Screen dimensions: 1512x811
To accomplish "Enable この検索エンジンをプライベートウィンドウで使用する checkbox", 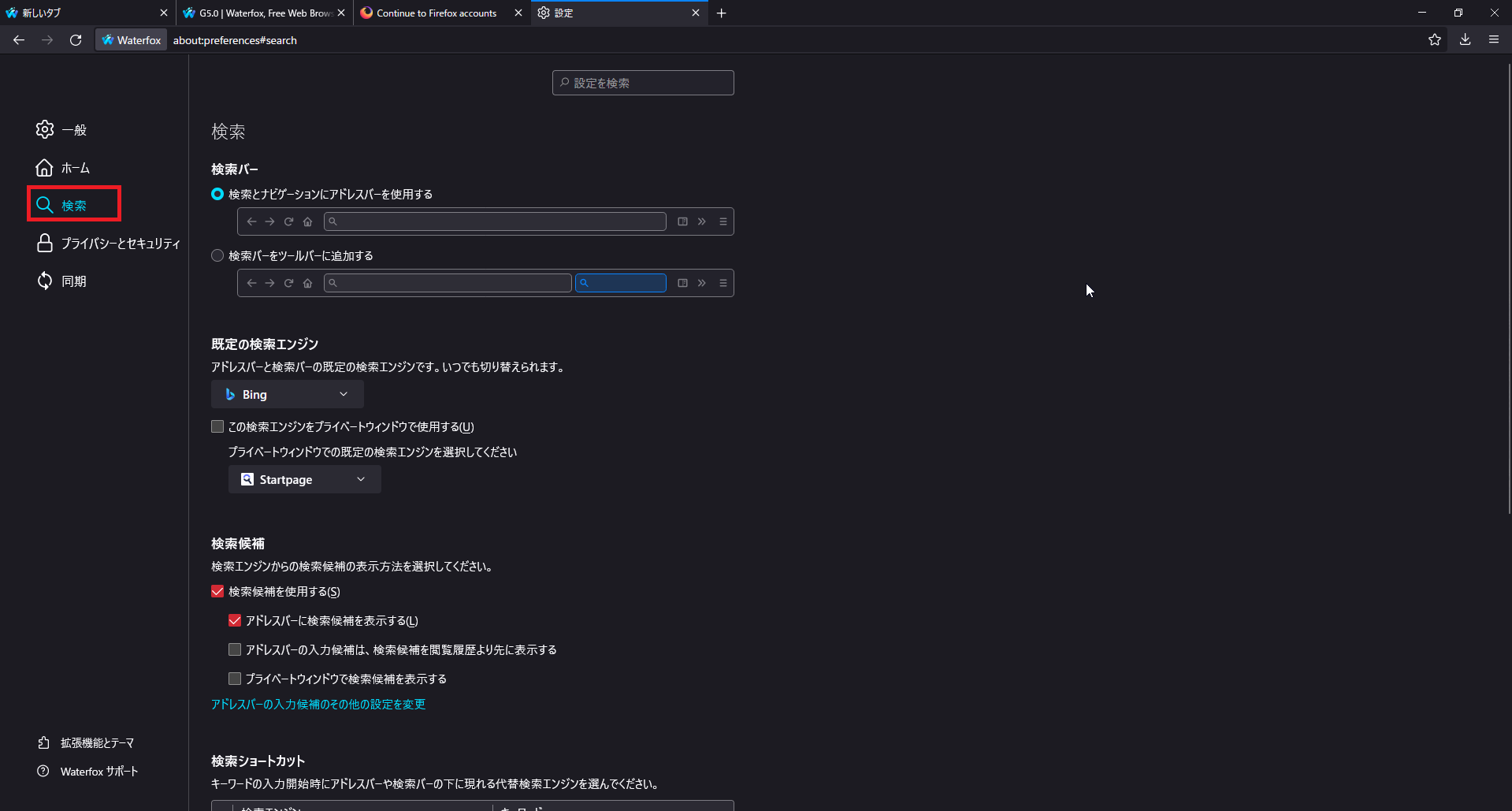I will 217,426.
